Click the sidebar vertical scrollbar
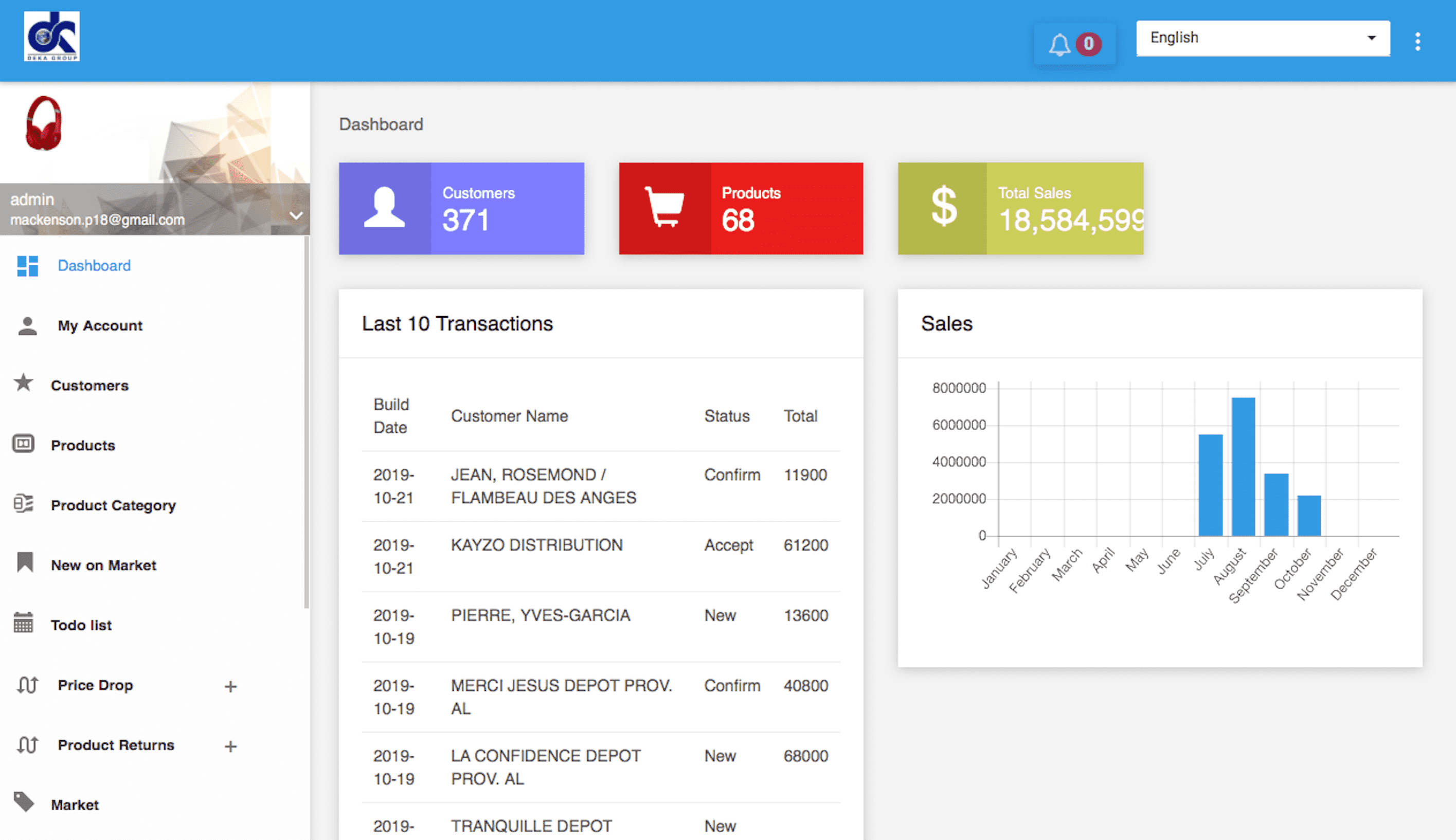This screenshot has height=840, width=1456. click(x=307, y=421)
